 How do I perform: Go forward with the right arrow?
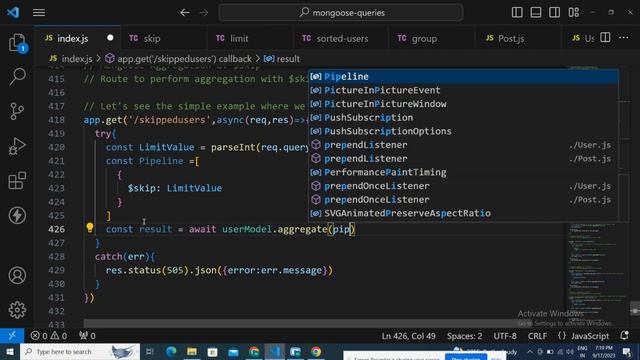click(203, 13)
